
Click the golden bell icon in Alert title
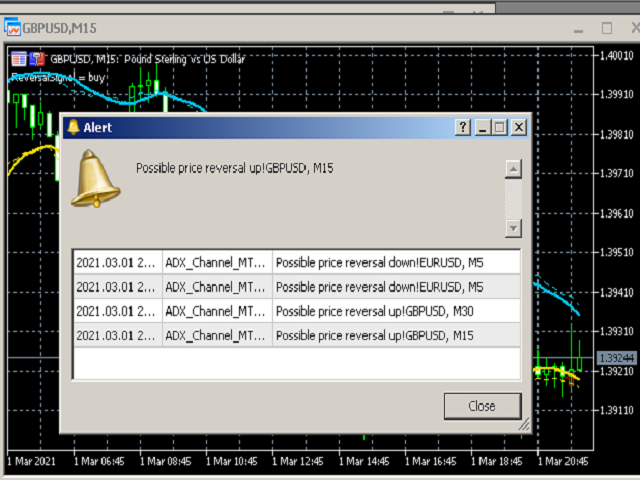73,127
